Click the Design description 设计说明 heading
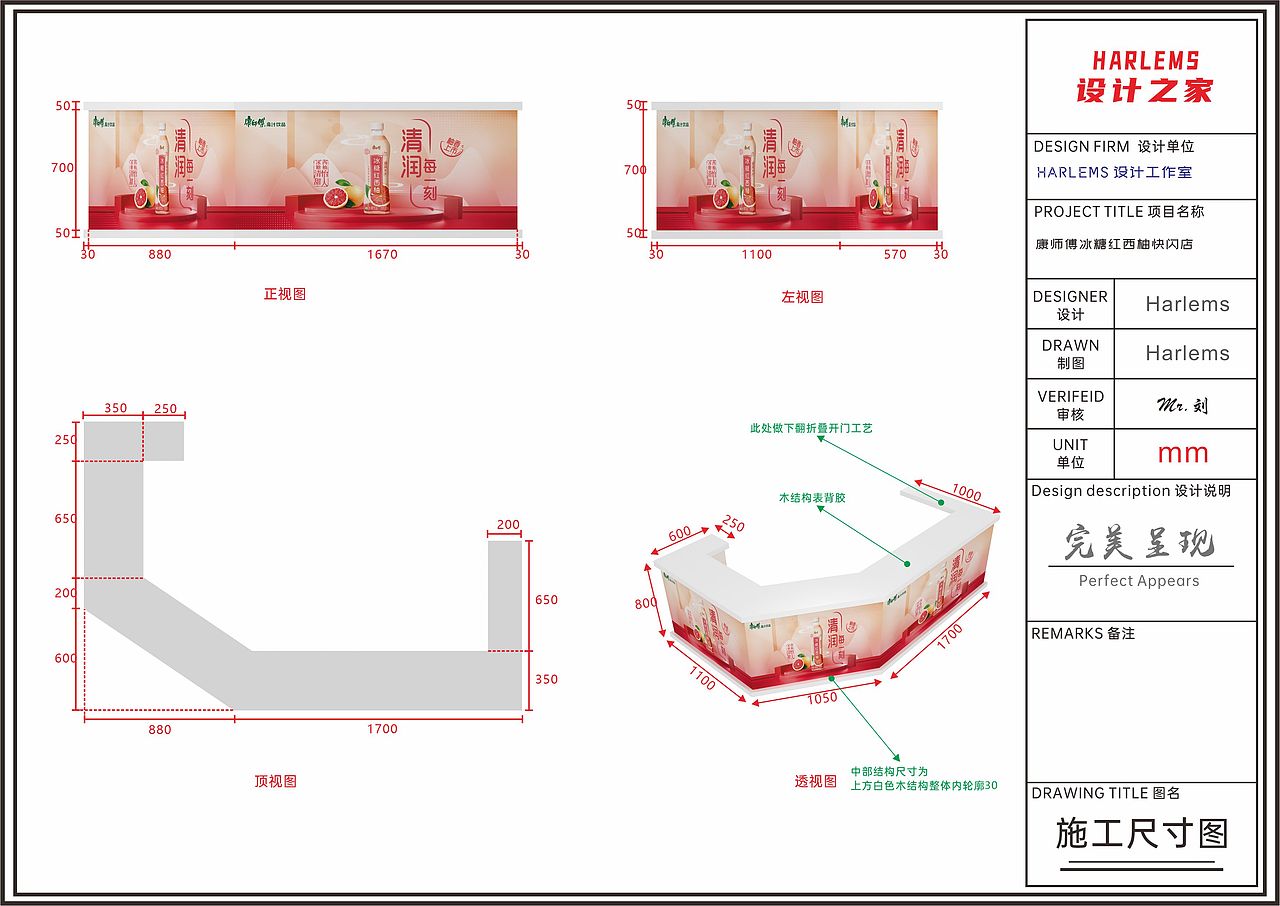Image resolution: width=1280 pixels, height=906 pixels. (1131, 491)
